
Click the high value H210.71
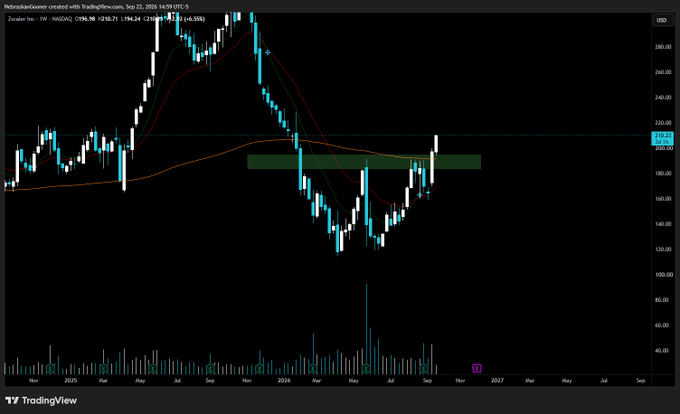tap(108, 19)
